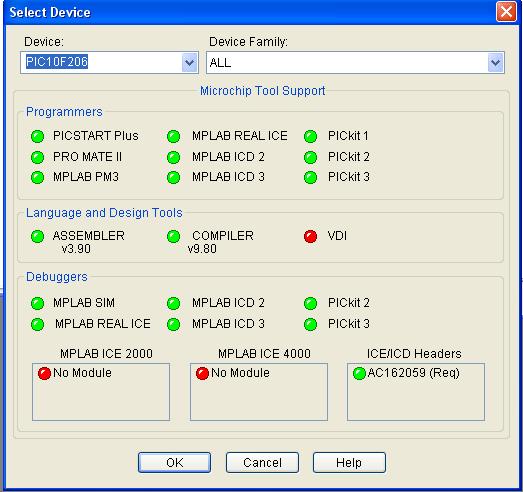Click the green light beside MPLAB SIM

(x=37, y=303)
